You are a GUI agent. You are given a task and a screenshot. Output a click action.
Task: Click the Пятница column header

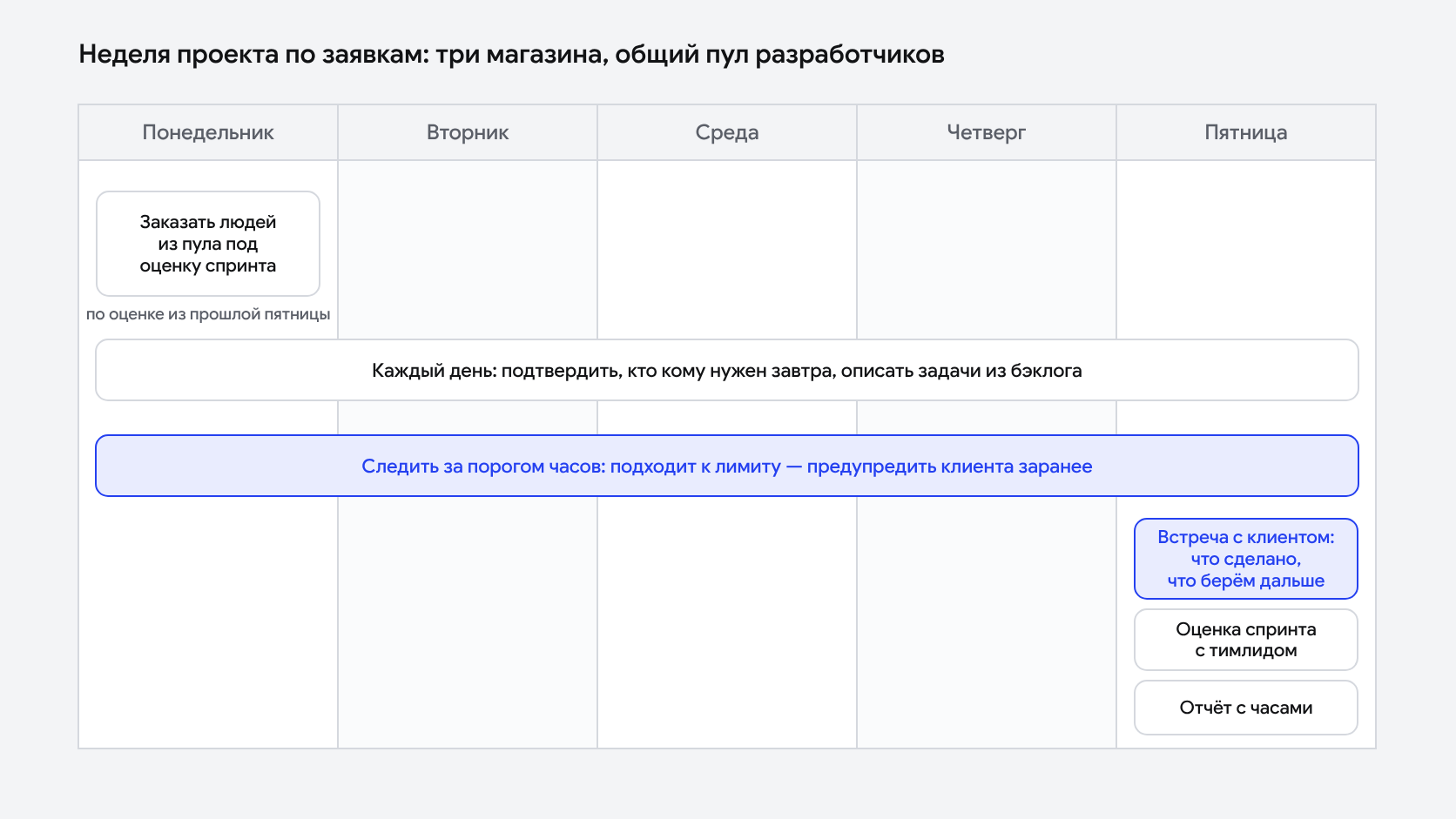point(1246,132)
